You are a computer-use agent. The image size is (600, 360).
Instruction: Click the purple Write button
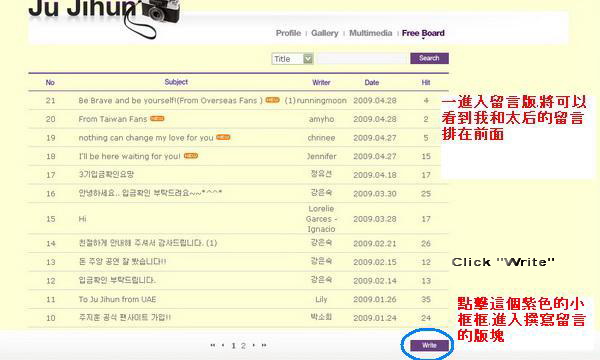tap(429, 345)
